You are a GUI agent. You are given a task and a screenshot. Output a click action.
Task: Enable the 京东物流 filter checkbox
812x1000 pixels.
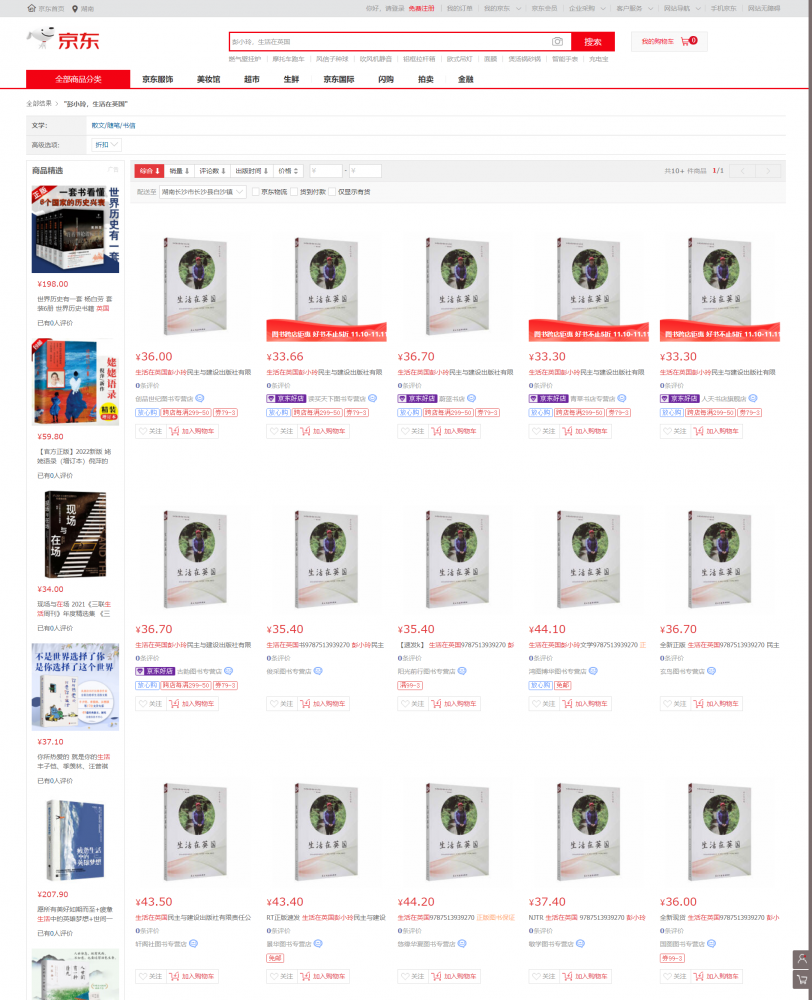(x=255, y=192)
